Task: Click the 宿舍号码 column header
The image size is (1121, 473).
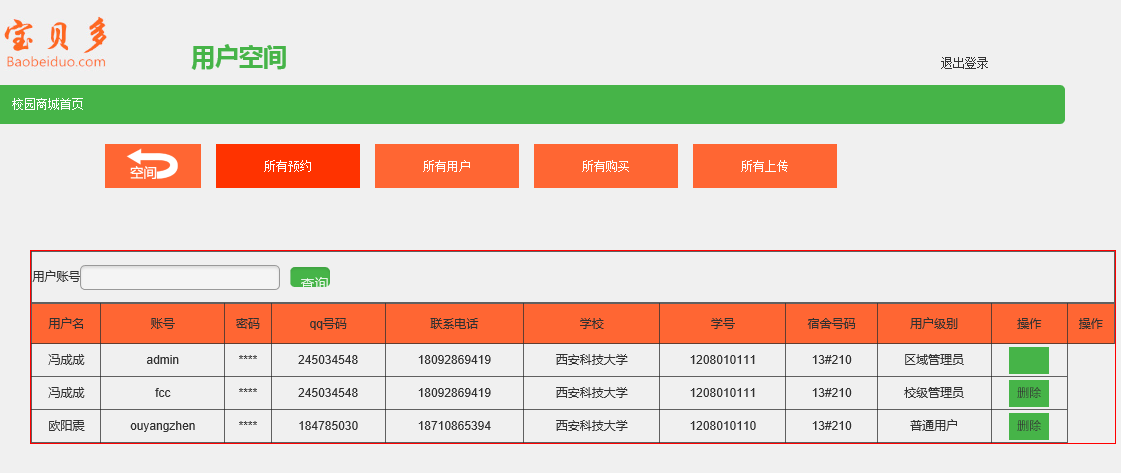Action: tap(831, 324)
